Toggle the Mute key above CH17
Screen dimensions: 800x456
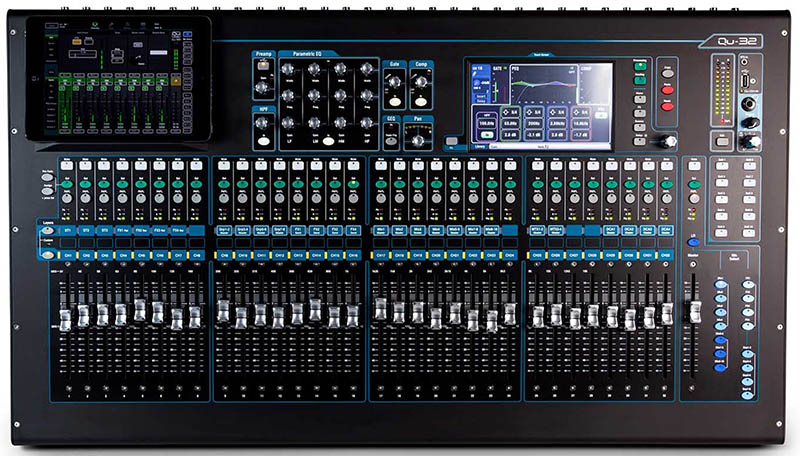tap(381, 165)
